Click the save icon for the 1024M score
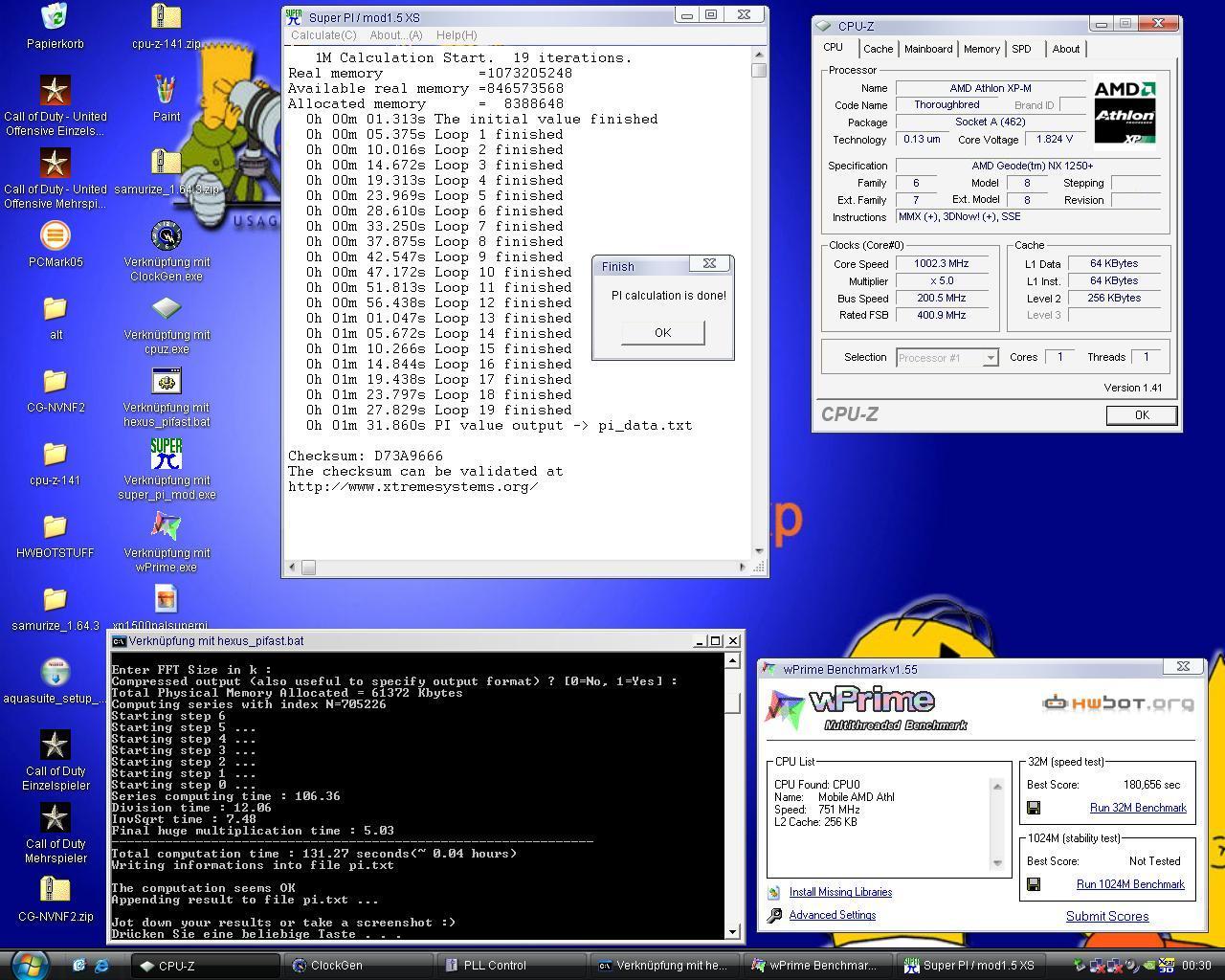Screen dimensions: 1225x980 pos(1034,884)
